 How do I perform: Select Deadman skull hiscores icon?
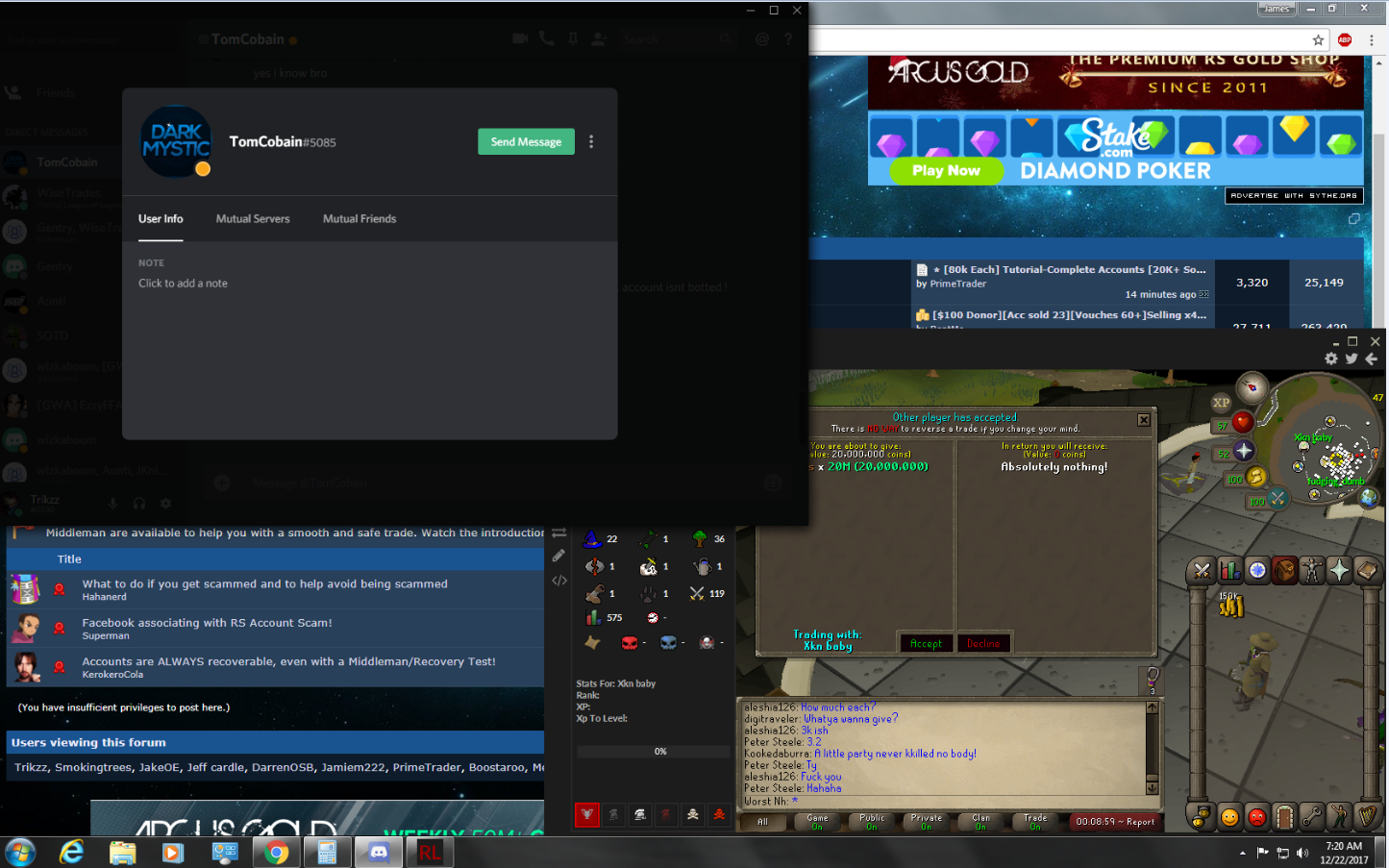693,815
